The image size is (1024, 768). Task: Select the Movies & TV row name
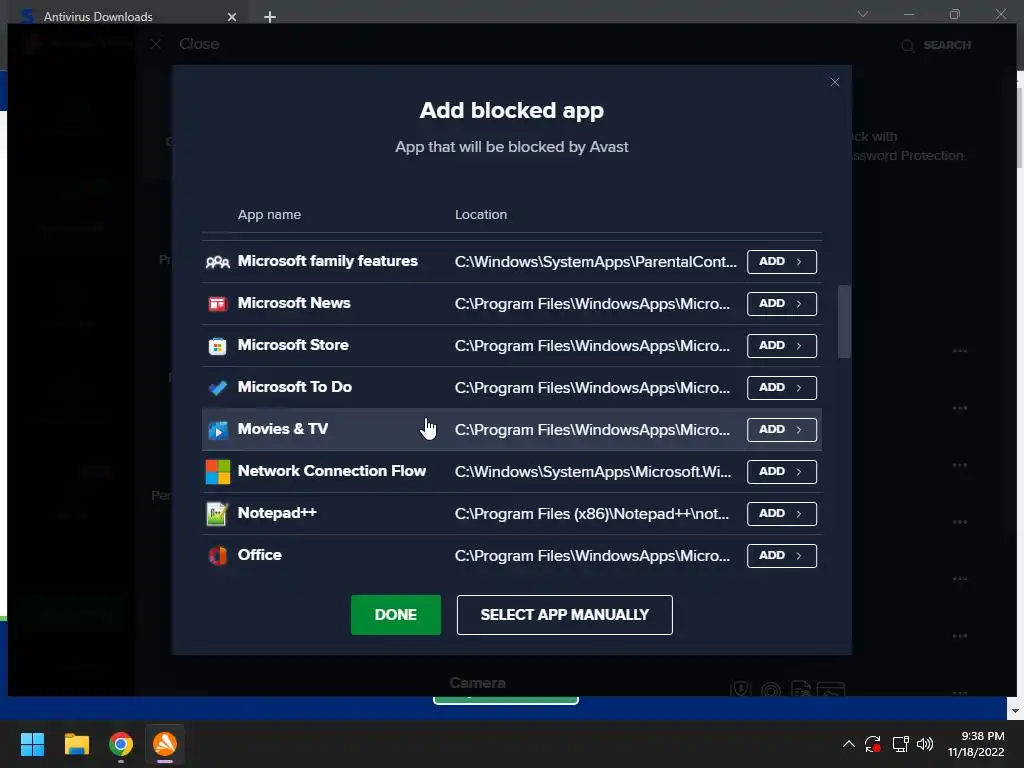pyautogui.click(x=283, y=429)
